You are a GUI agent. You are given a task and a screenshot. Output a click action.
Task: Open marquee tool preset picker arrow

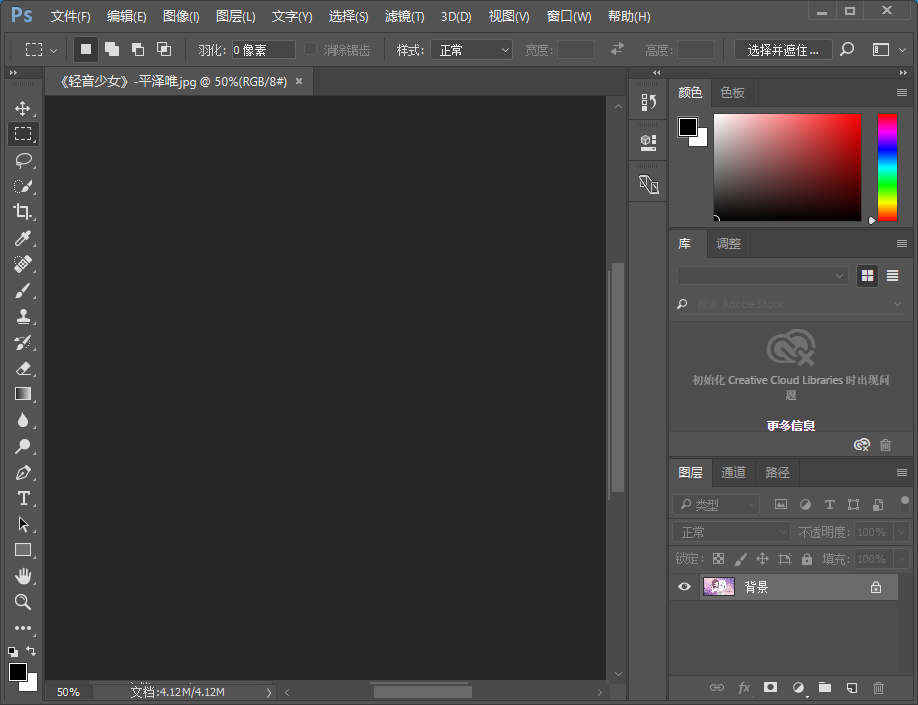pos(54,50)
